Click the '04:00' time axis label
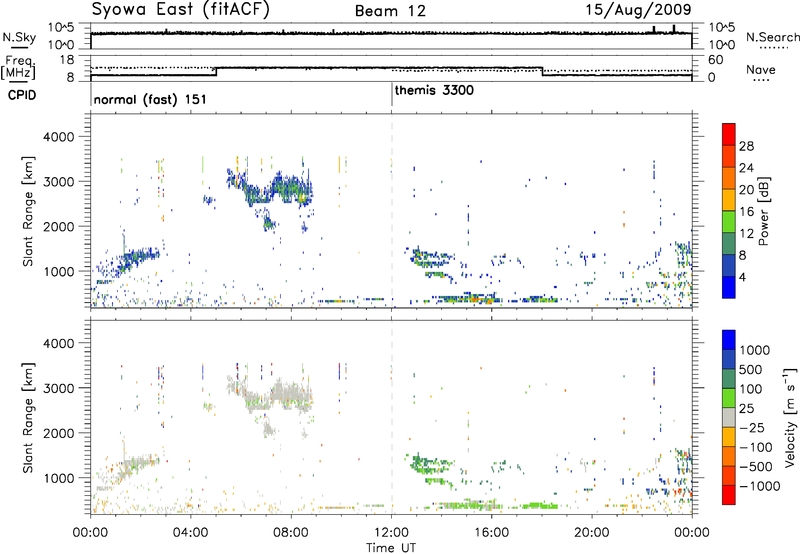This screenshot has height=554, width=800. [x=190, y=533]
